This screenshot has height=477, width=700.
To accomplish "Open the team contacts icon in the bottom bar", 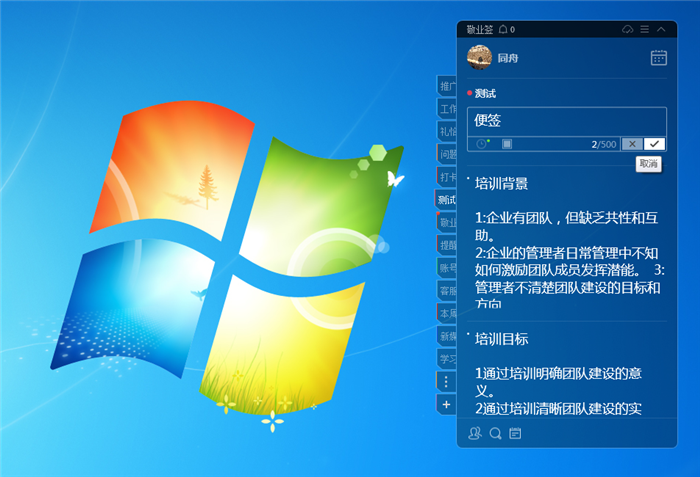I will point(475,433).
